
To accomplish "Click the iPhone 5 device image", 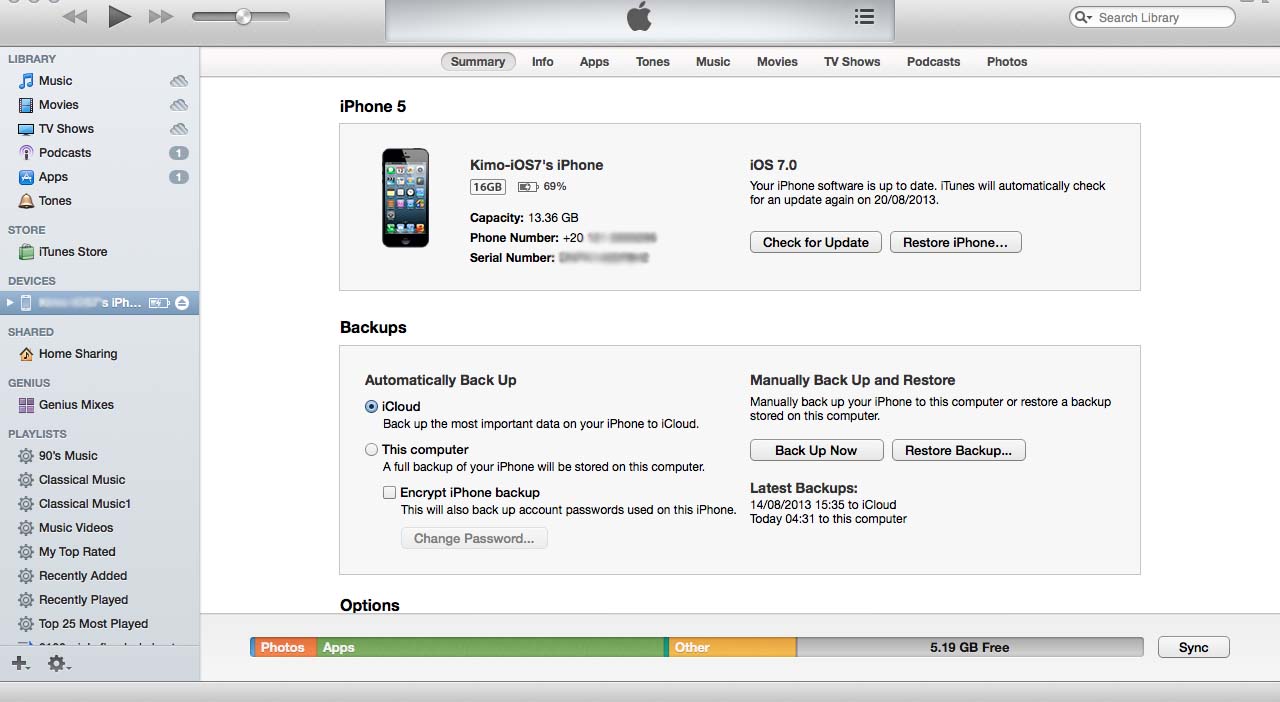I will [405, 198].
